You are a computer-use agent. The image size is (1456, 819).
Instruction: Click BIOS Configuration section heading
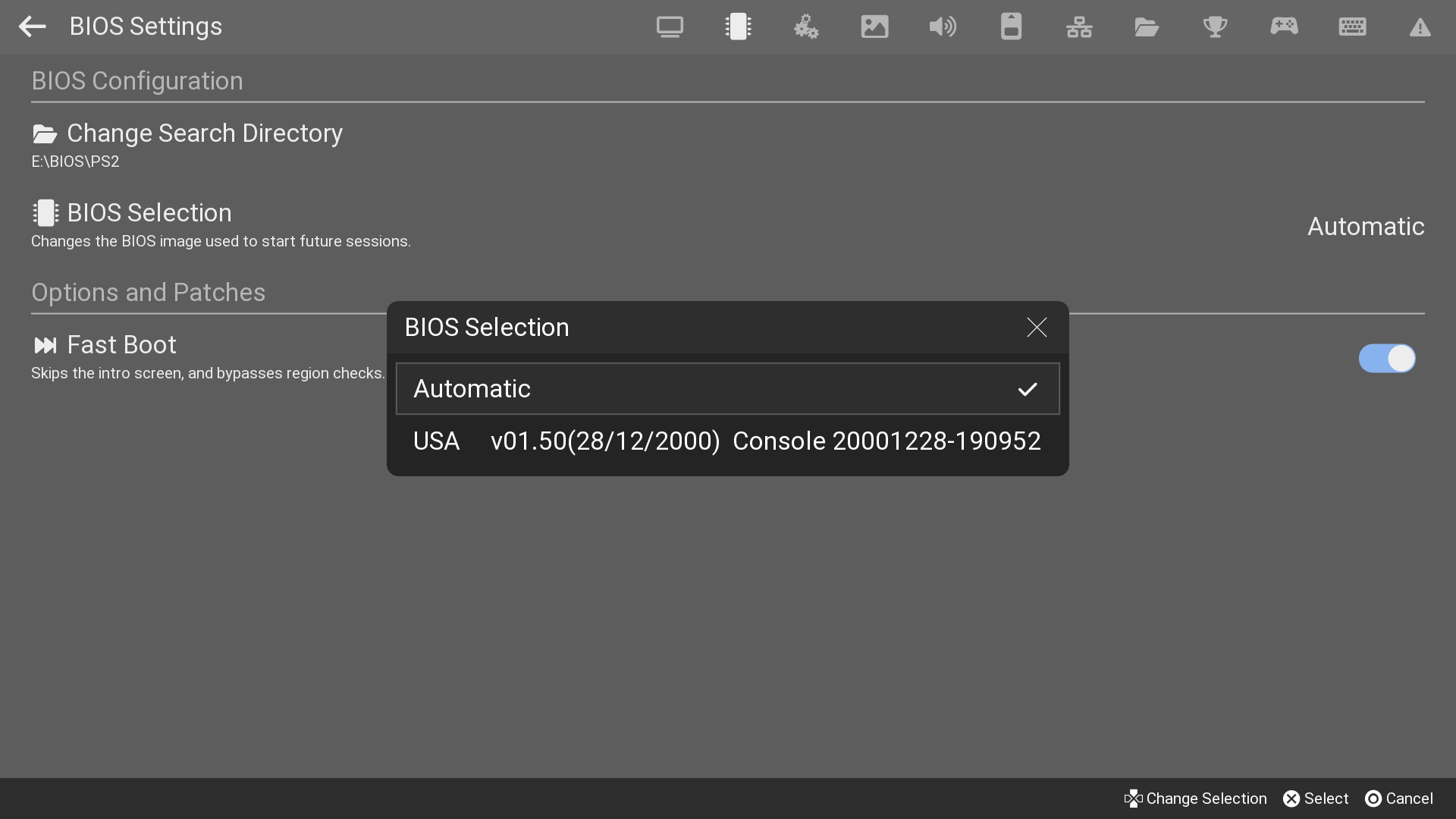pos(137,81)
